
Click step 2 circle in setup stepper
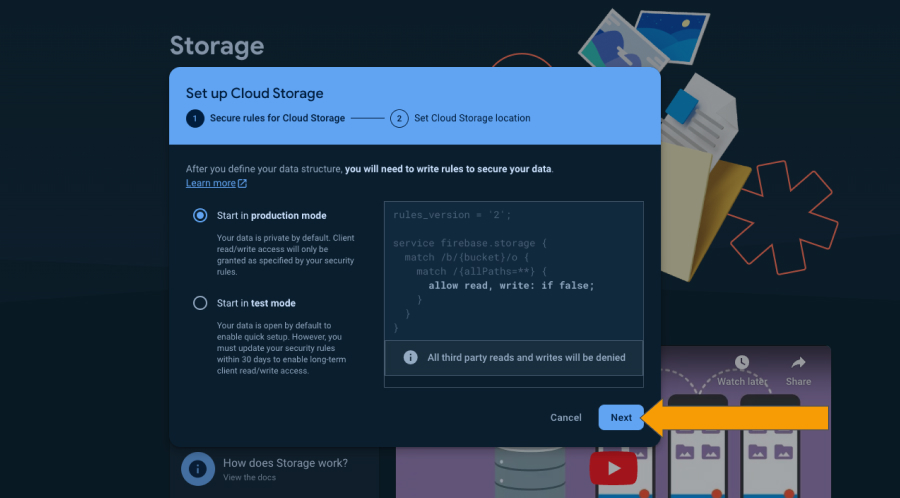(399, 118)
